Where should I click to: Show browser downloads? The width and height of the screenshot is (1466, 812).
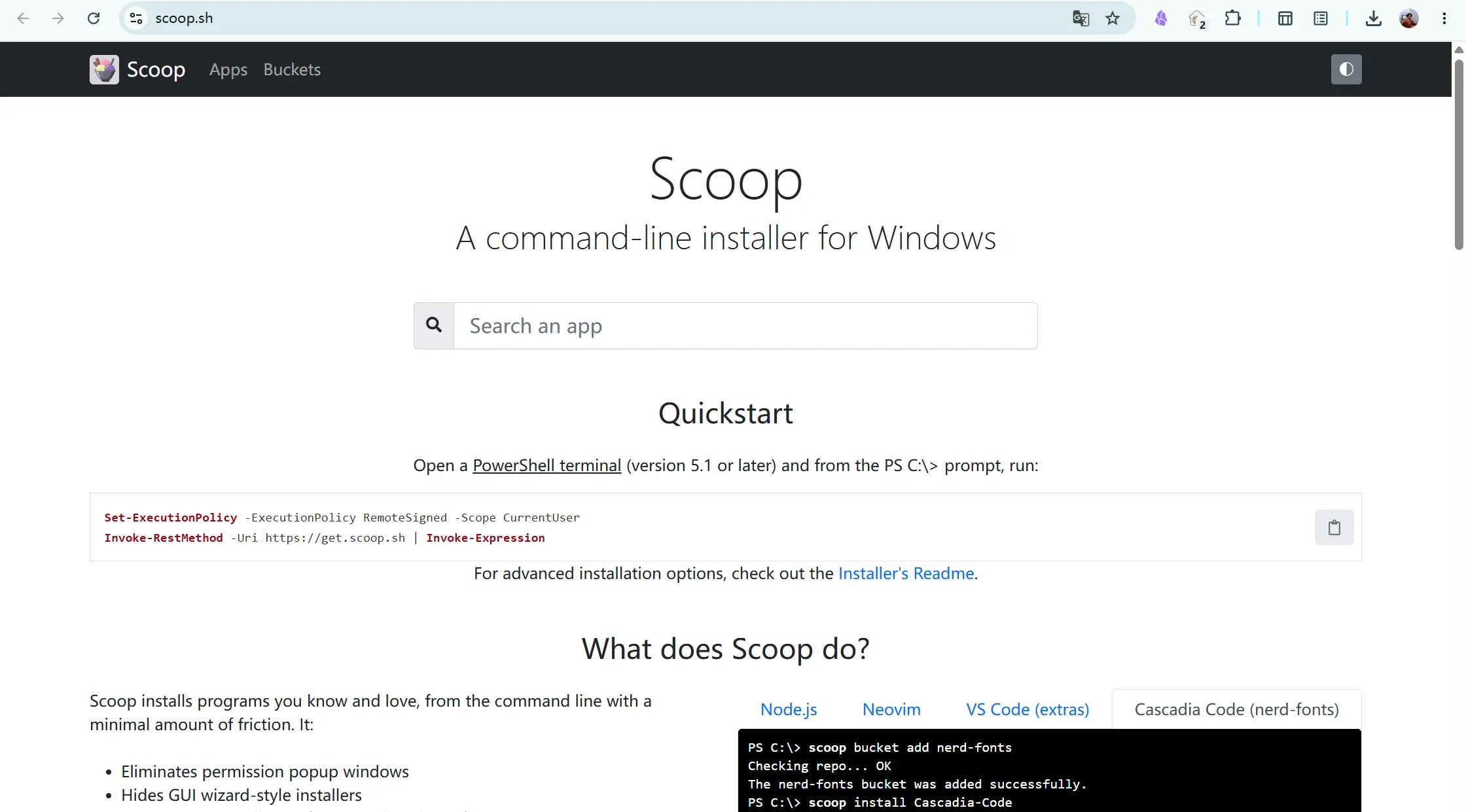[x=1374, y=18]
